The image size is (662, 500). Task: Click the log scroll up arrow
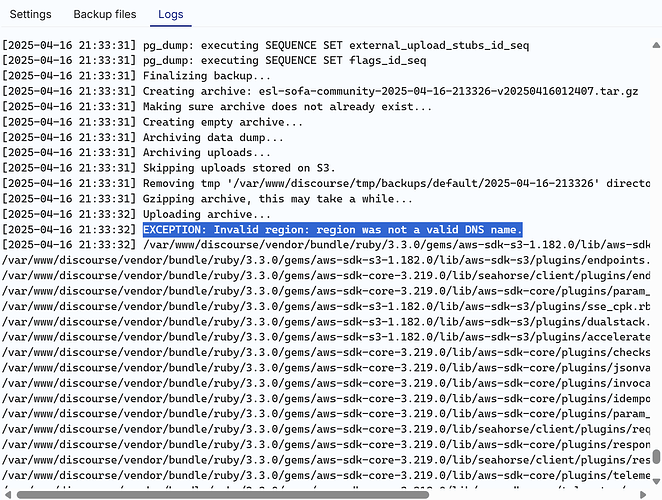(656, 45)
